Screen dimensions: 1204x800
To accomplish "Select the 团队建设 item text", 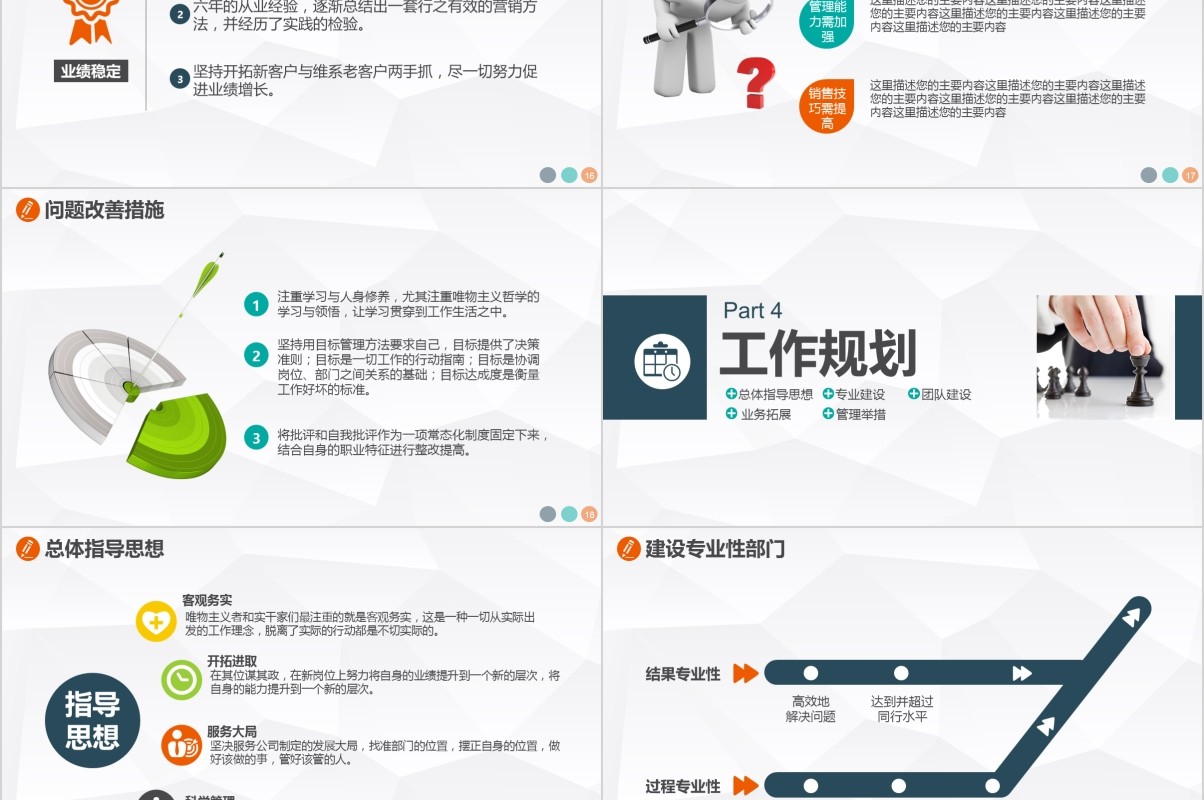I will point(946,394).
